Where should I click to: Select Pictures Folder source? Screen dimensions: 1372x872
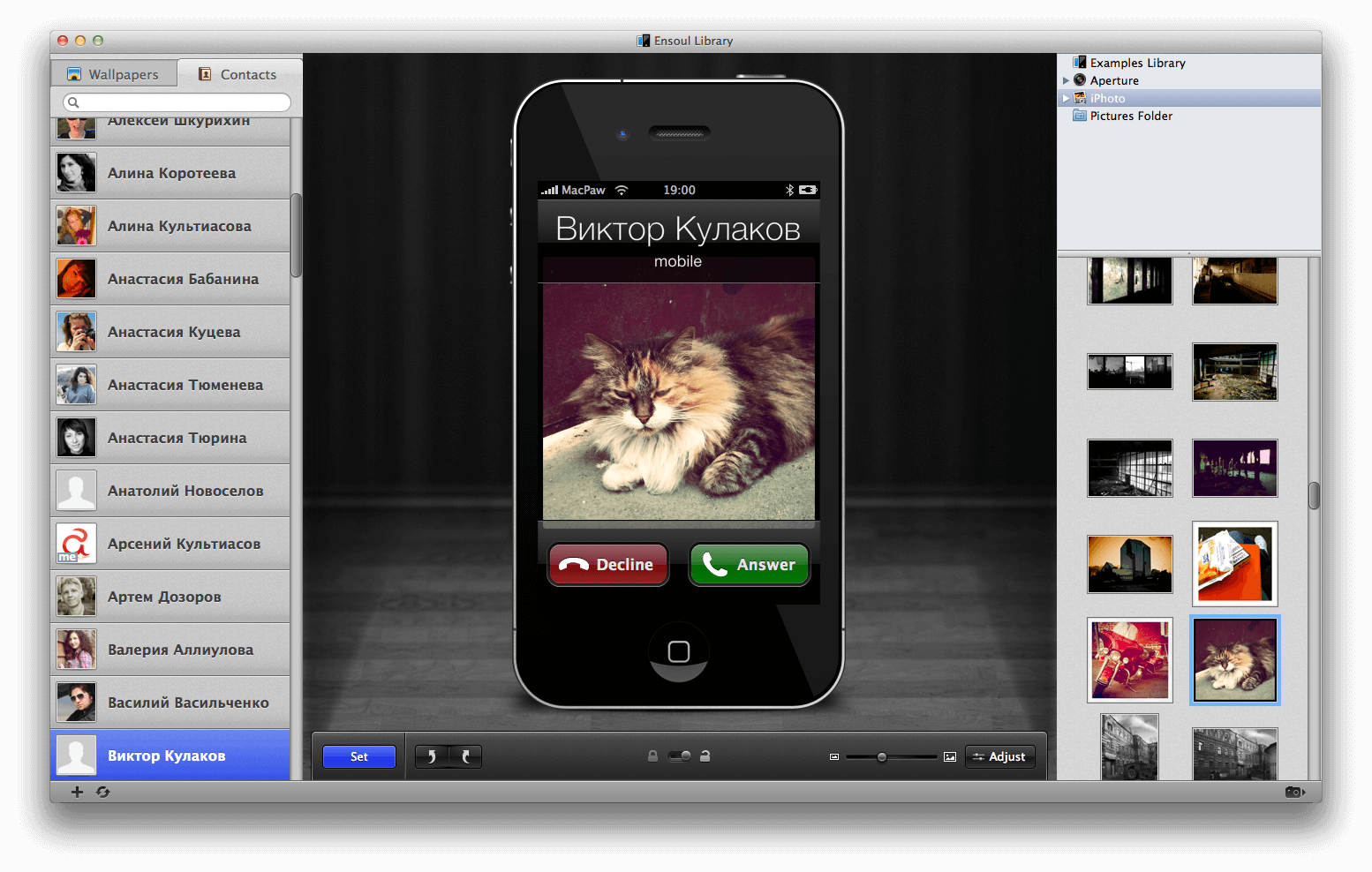[1189, 116]
